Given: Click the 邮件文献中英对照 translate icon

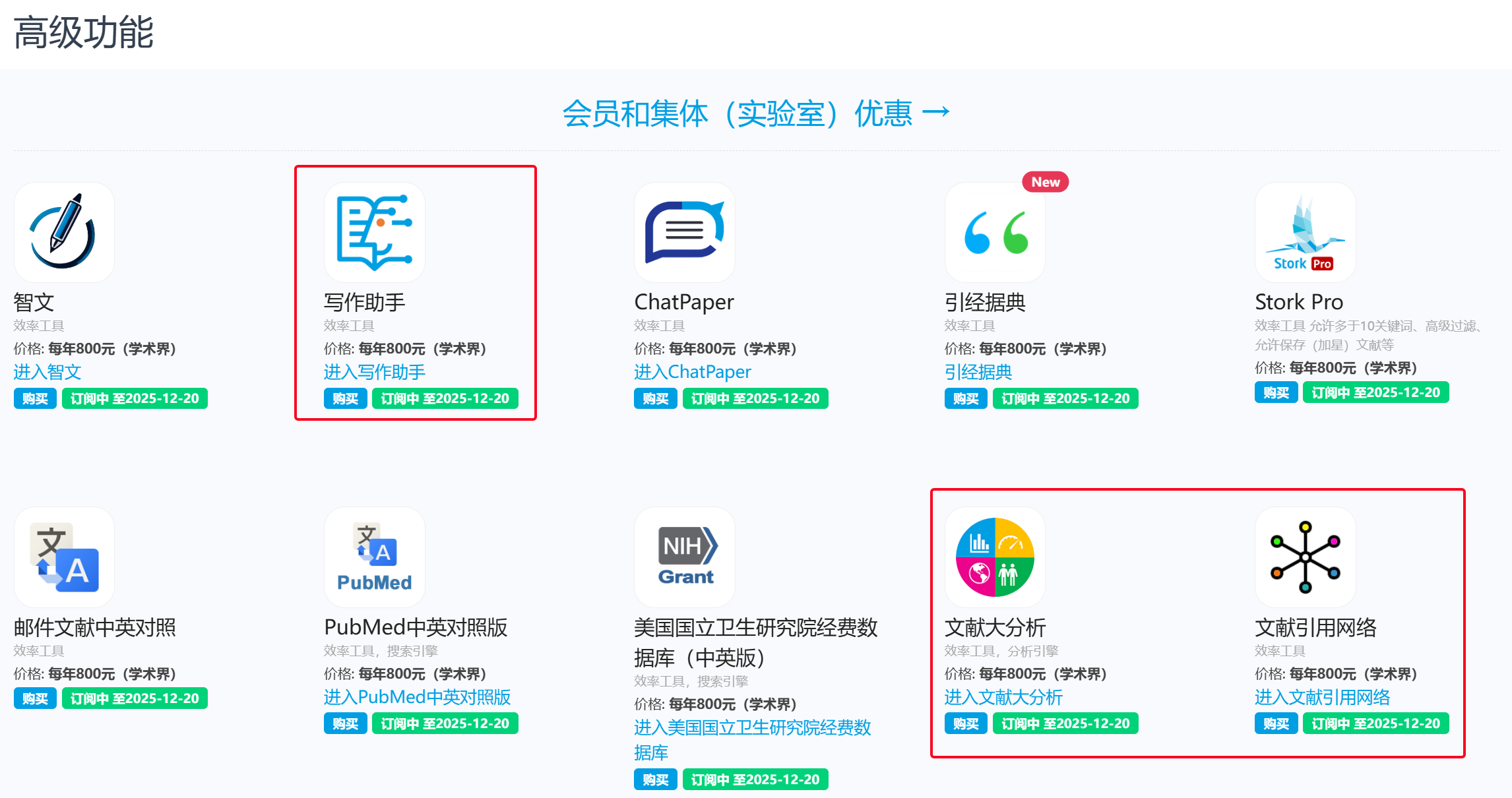Looking at the screenshot, I should 64,557.
